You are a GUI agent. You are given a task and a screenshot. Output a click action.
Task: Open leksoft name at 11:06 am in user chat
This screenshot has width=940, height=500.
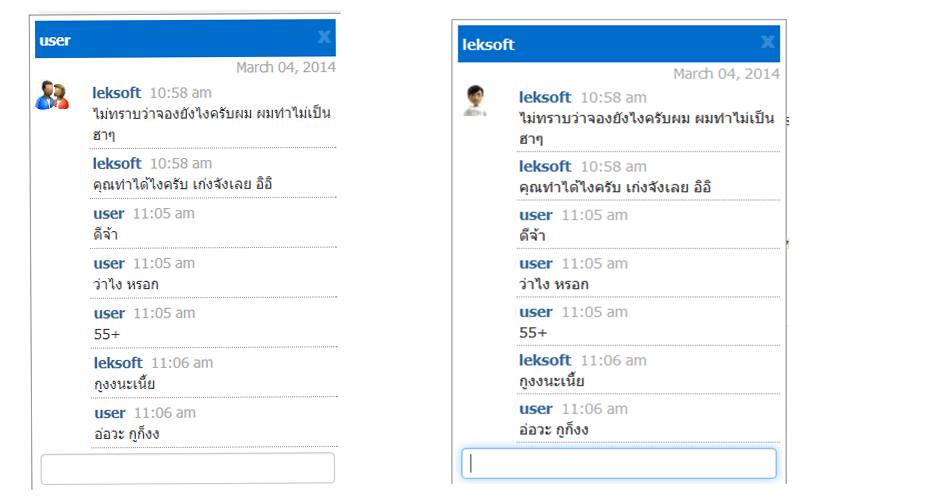[x=118, y=363]
